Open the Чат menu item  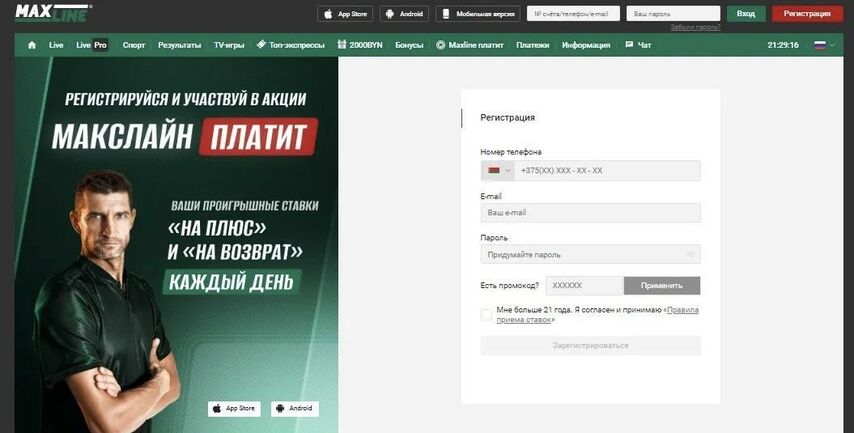click(x=638, y=45)
